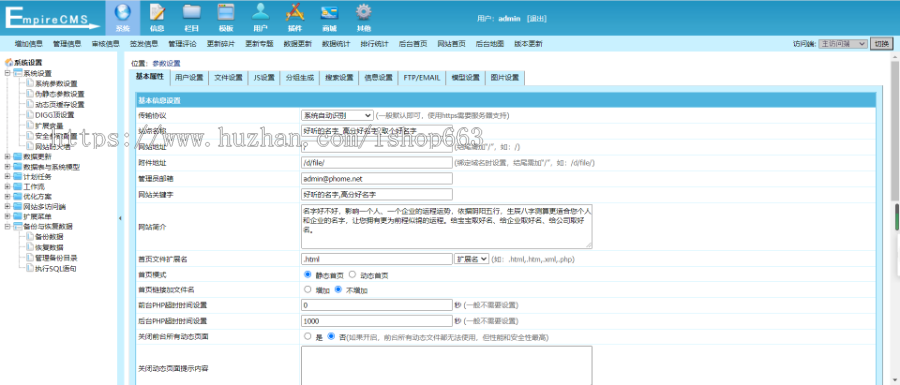Click the 退出 logout link
This screenshot has width=900, height=385.
[537, 18]
